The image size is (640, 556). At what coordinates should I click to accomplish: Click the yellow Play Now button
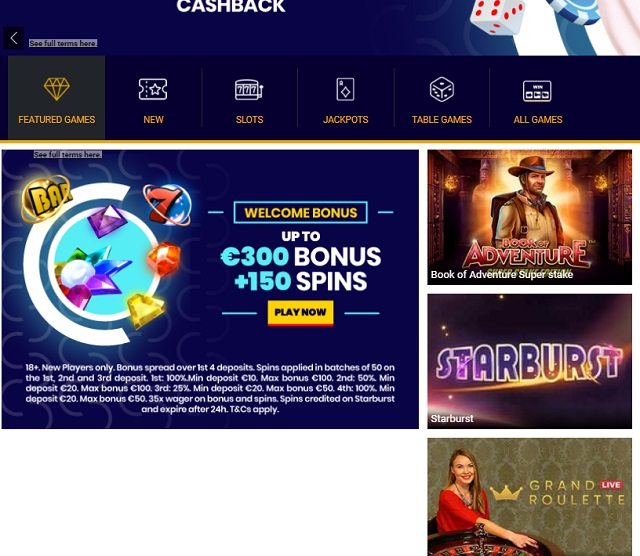301,313
